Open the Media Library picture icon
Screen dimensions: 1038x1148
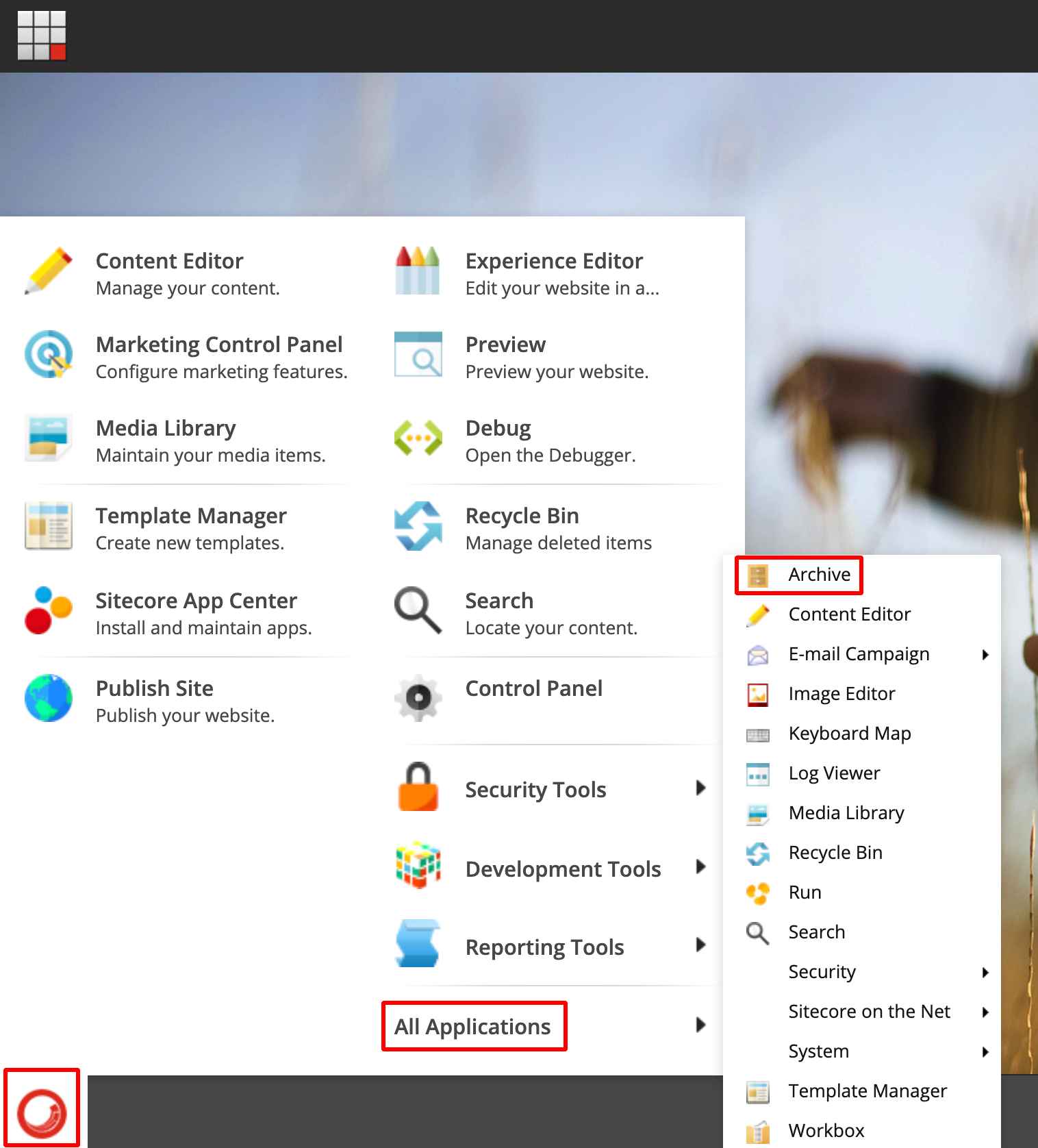click(49, 438)
